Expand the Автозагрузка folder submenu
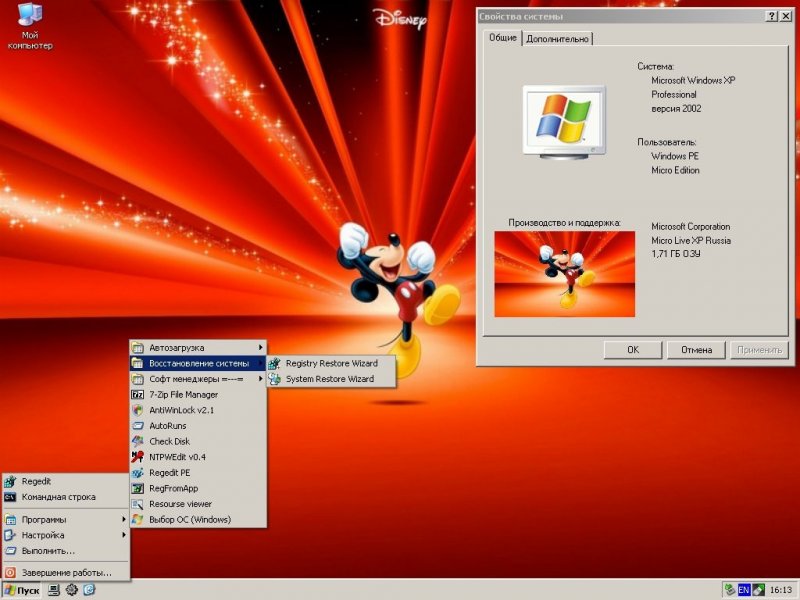The image size is (800, 600). tap(198, 348)
